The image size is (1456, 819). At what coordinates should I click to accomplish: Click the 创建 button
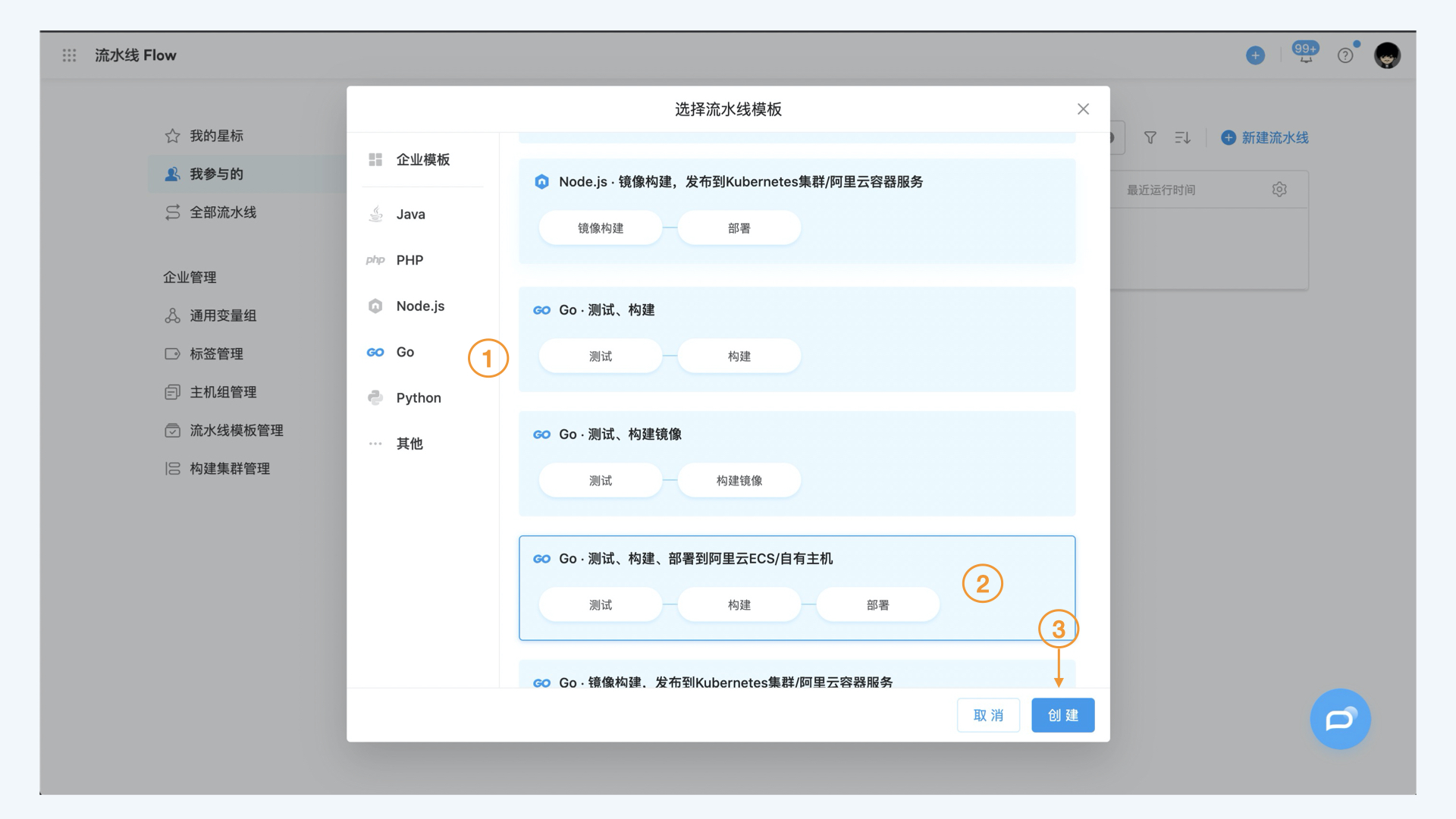coord(1062,715)
